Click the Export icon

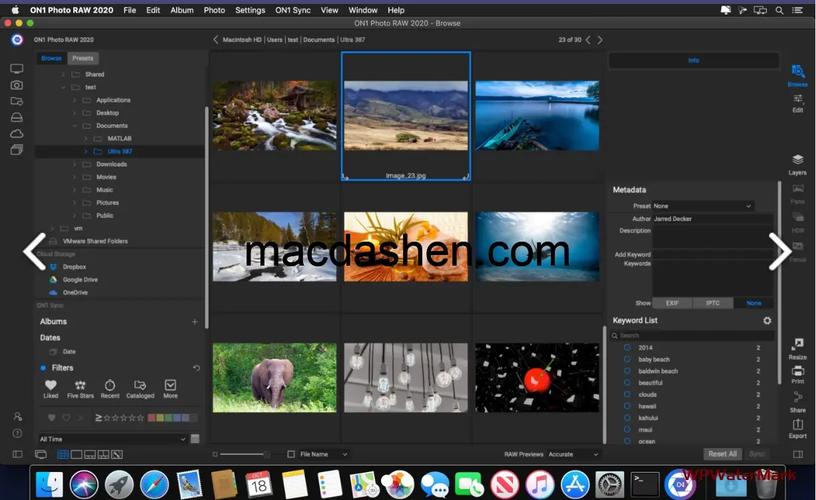(797, 427)
